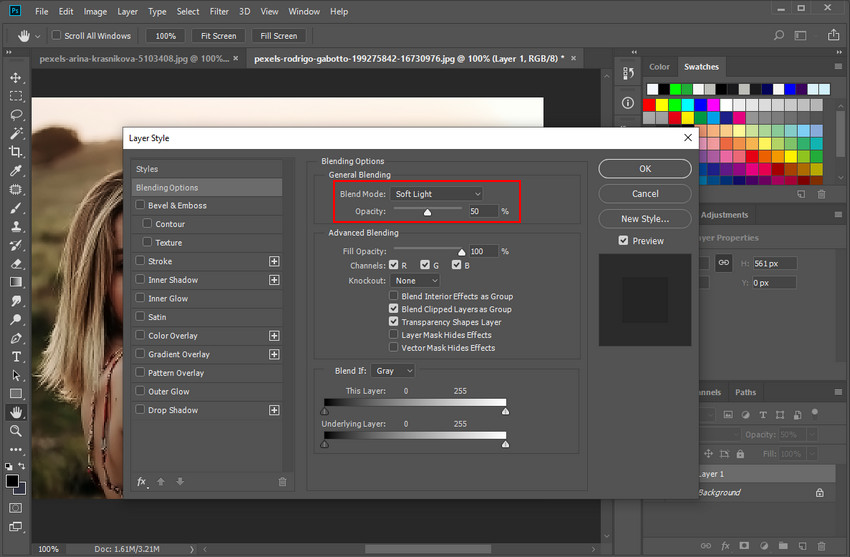
Task: Click the Opacity slider handle
Action: [x=428, y=212]
